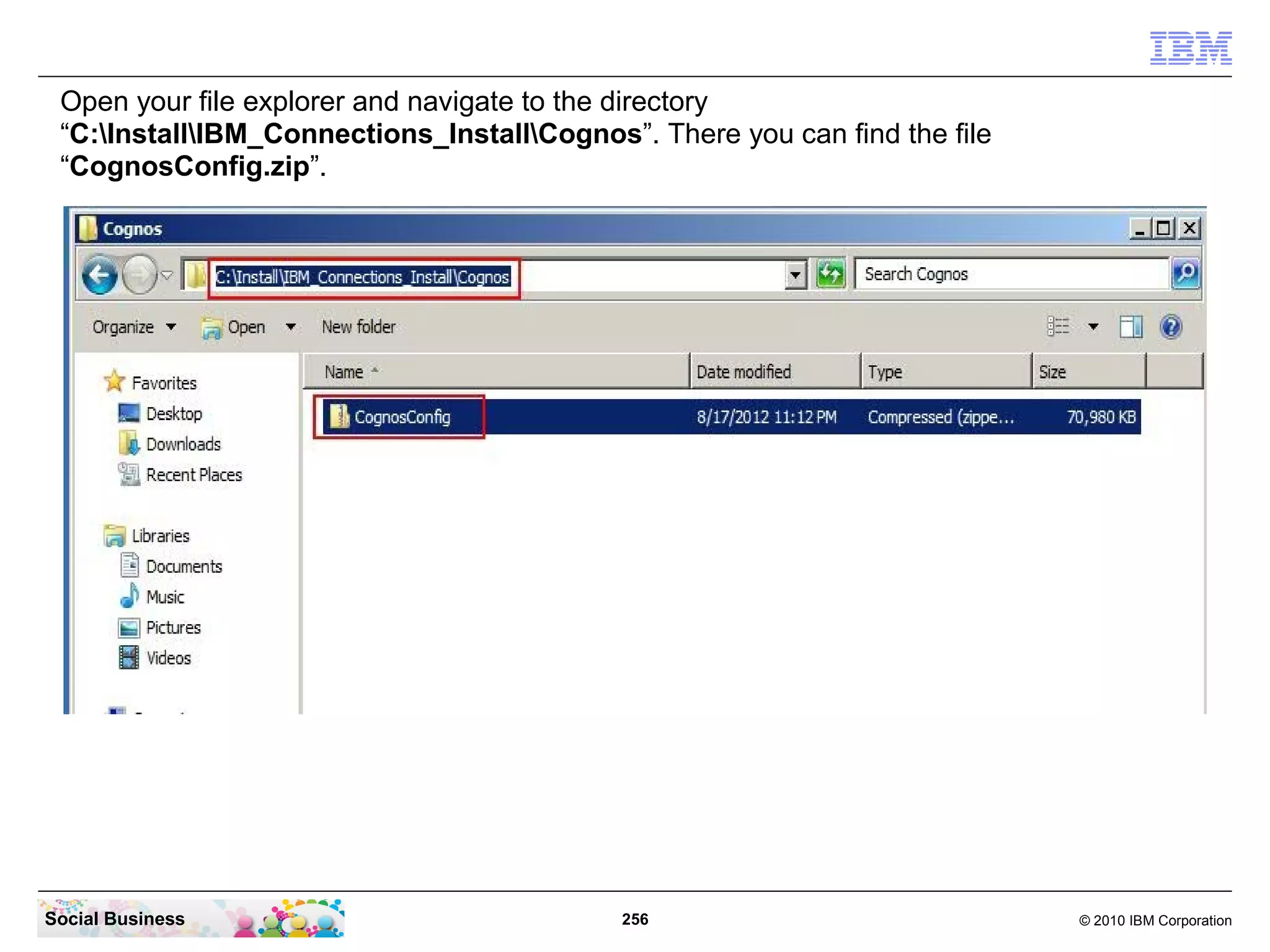
Task: Open Downloads in Favorites
Action: coord(184,444)
